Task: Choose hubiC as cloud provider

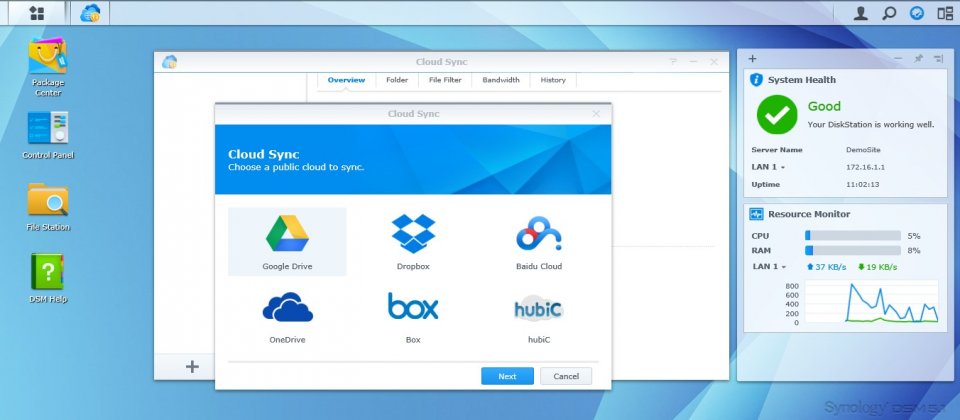Action: point(539,316)
